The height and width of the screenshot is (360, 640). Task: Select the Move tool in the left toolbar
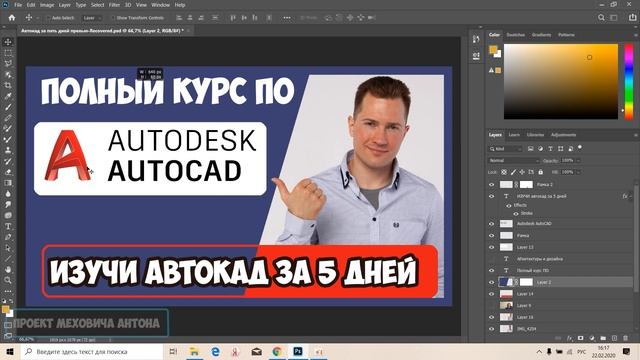[8, 42]
